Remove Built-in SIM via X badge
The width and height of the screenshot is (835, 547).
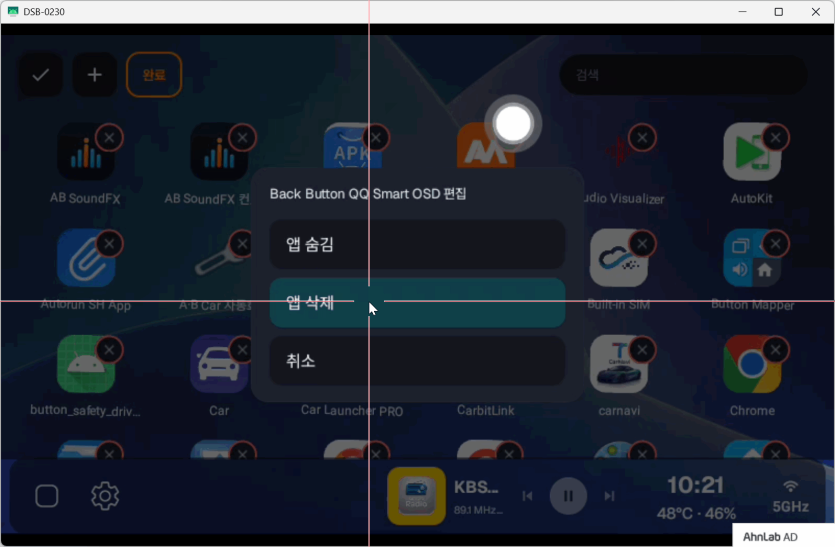click(x=642, y=244)
